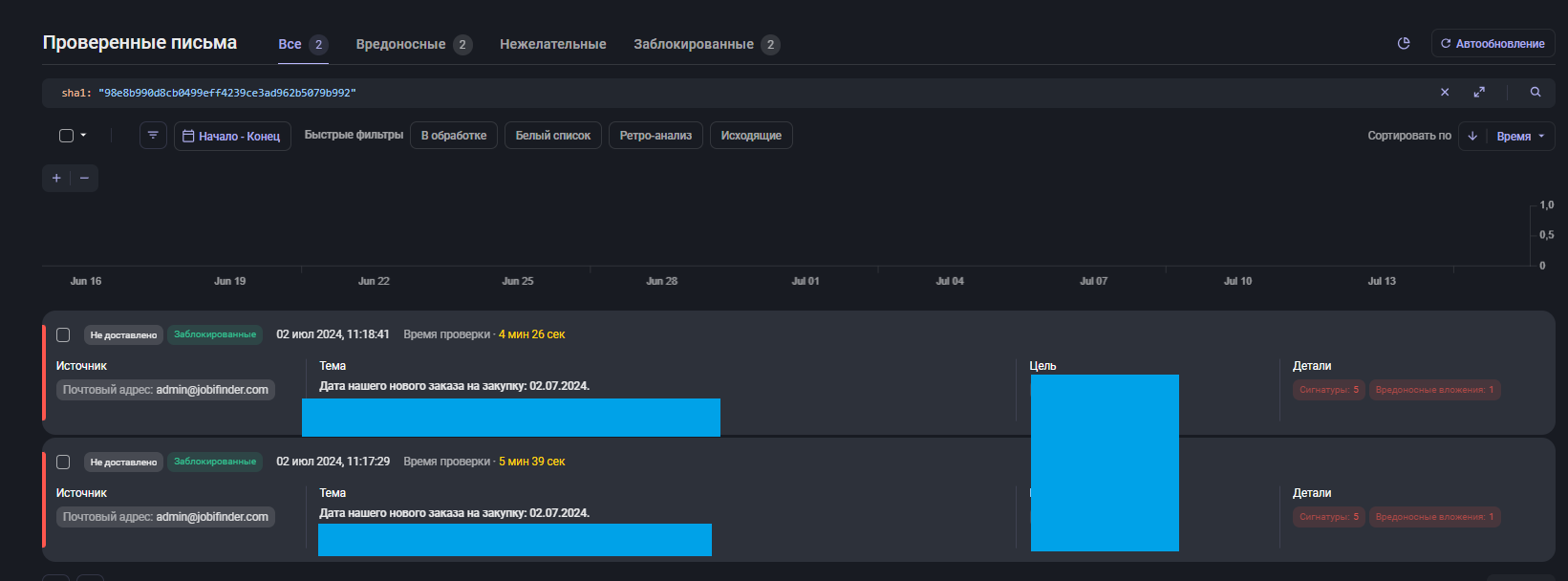Switch to the Заблокированные tab
The width and height of the screenshot is (1568, 581).
point(694,44)
